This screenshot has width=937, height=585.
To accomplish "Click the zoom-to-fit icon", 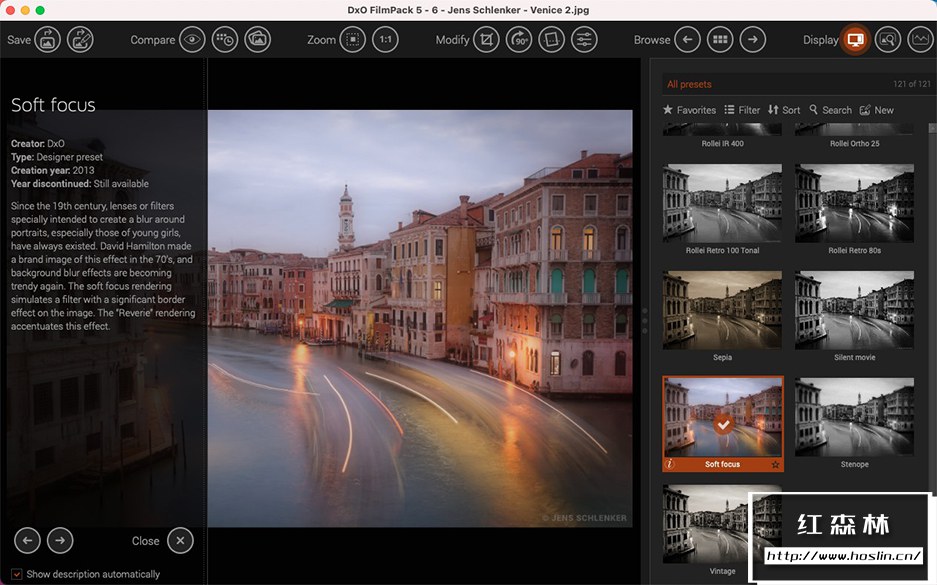I will click(352, 40).
